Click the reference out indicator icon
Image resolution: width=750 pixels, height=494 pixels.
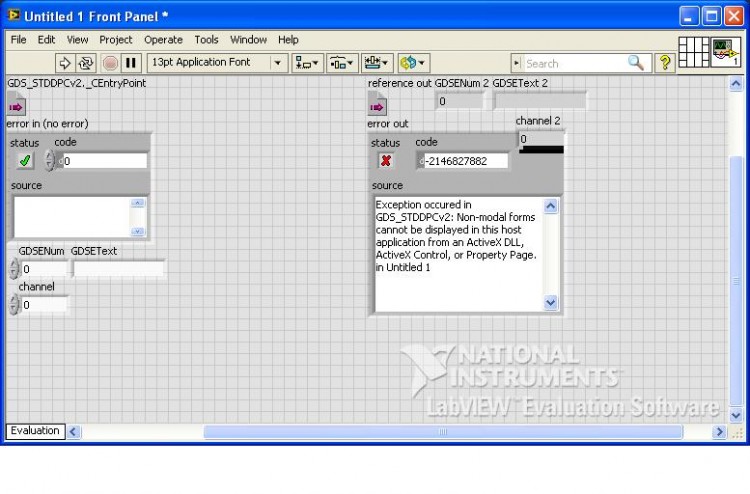pyautogui.click(x=377, y=104)
